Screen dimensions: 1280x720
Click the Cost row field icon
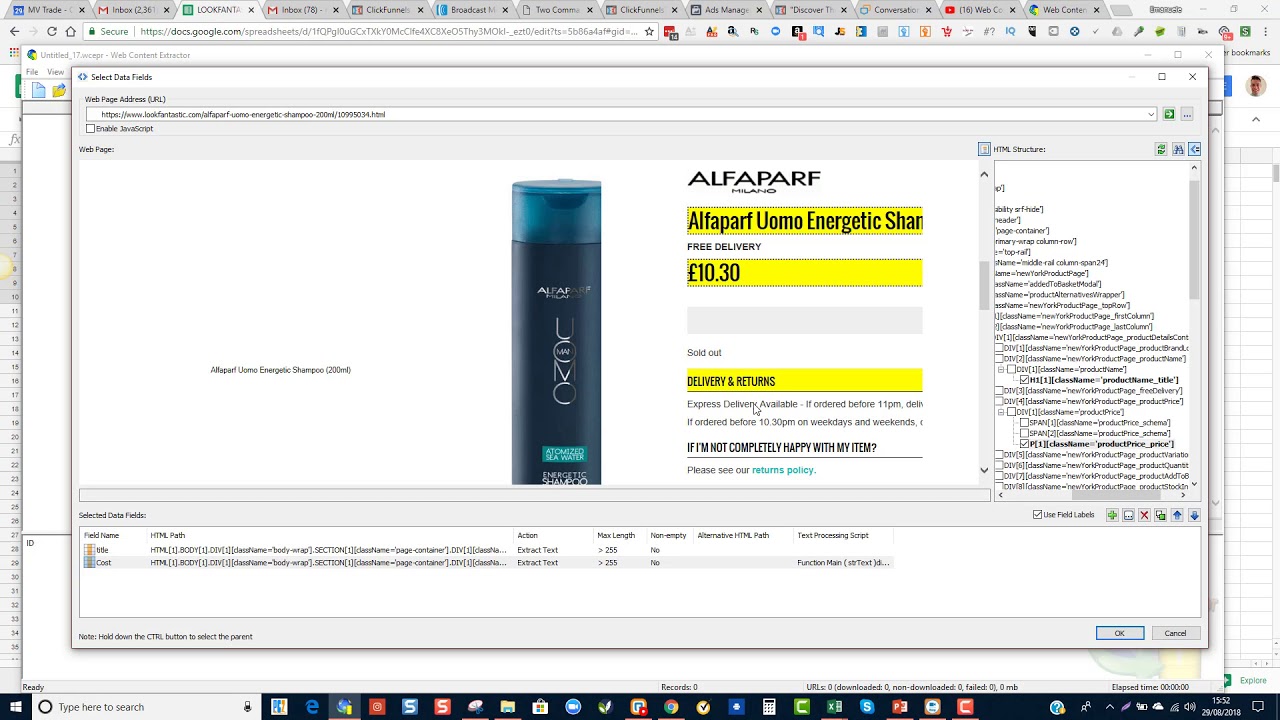click(89, 563)
